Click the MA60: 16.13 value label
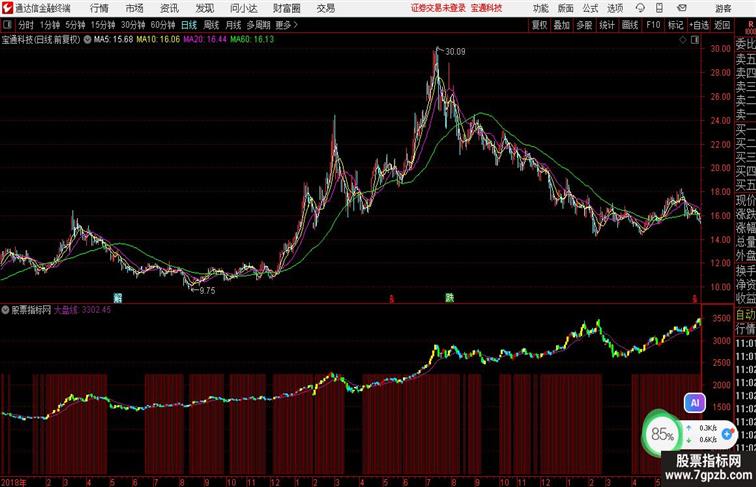The width and height of the screenshot is (756, 487). tap(252, 40)
